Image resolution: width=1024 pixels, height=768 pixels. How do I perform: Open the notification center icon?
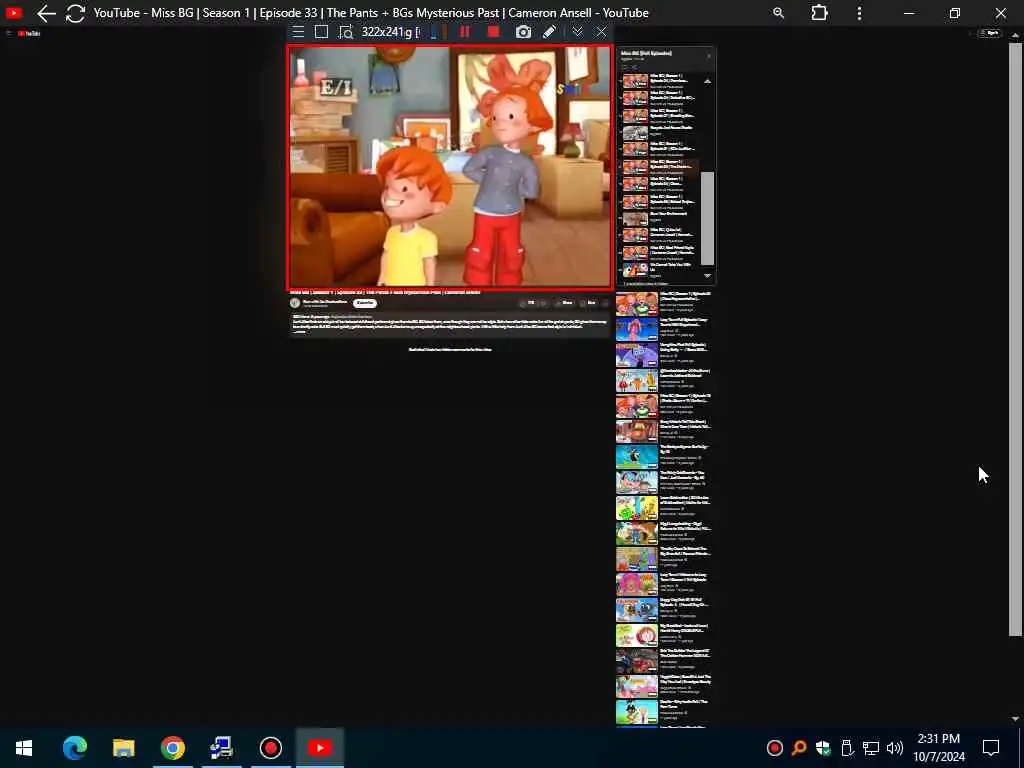[991, 747]
